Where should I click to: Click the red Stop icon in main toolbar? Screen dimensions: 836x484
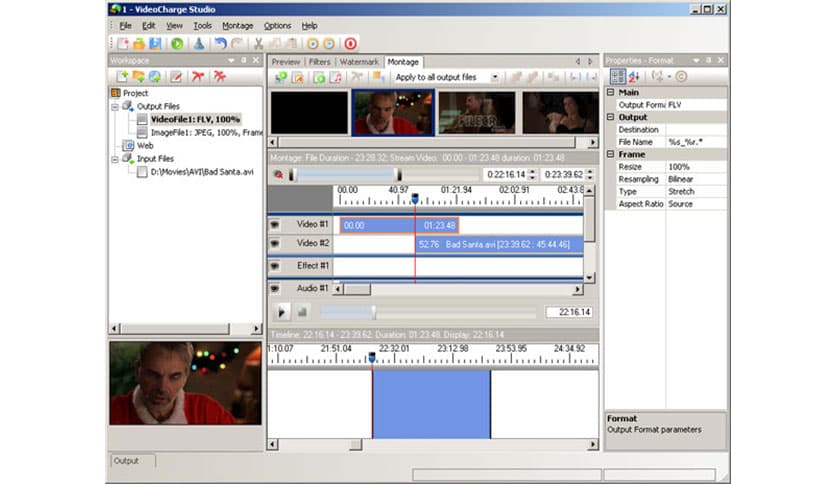350,44
